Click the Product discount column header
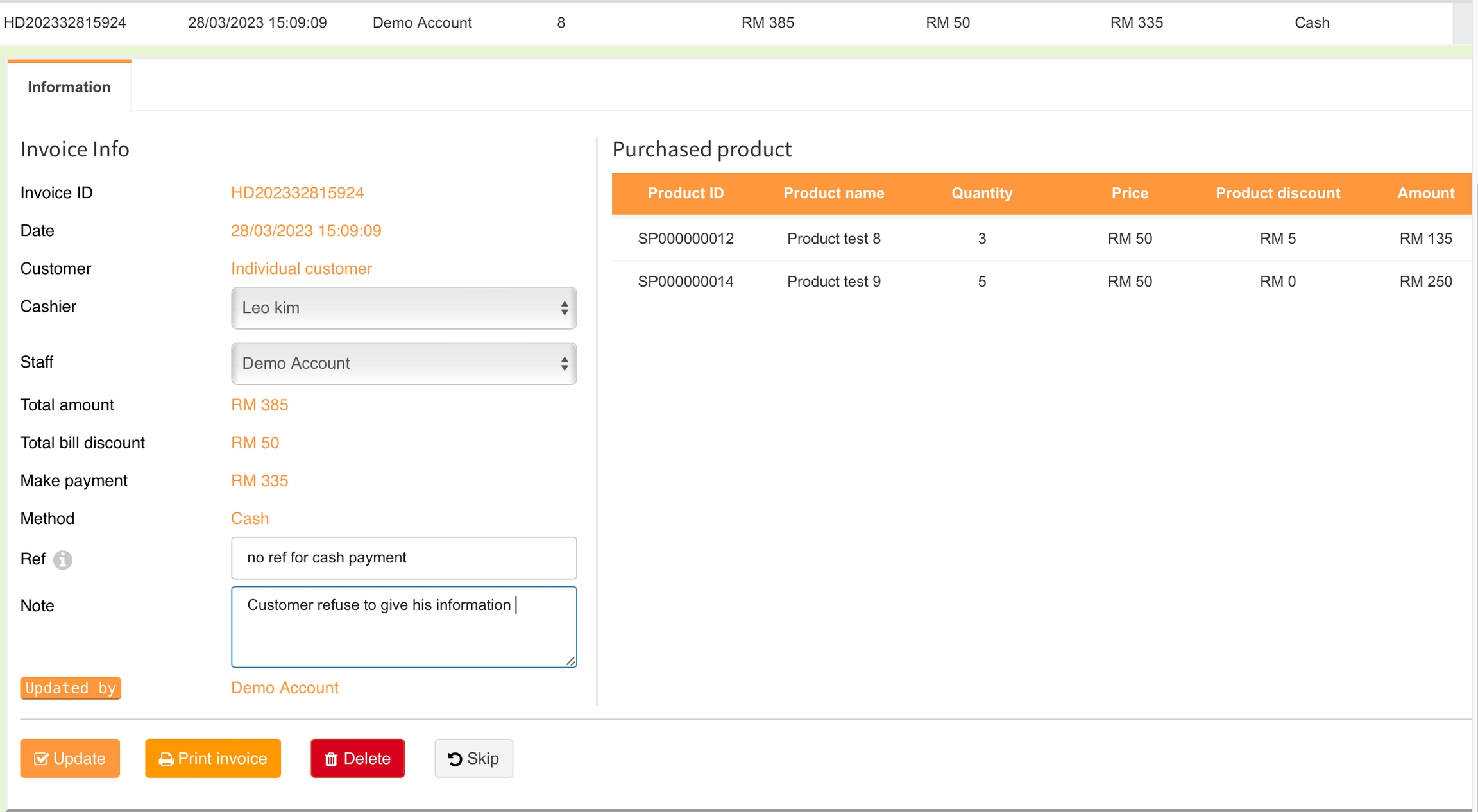 (1277, 193)
